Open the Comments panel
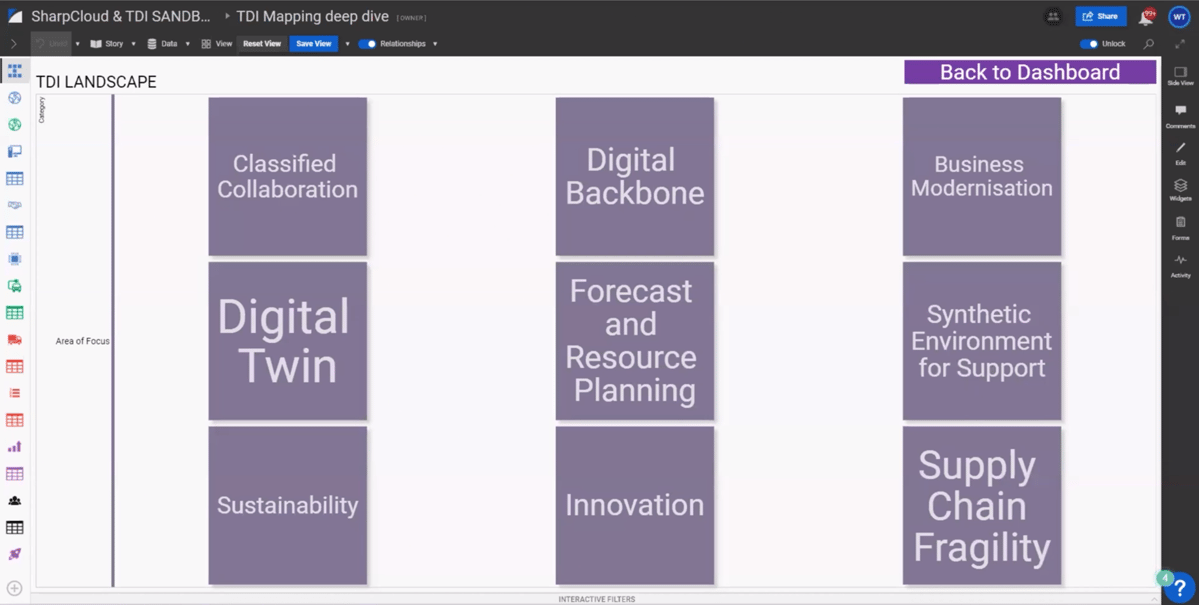 (x=1180, y=115)
